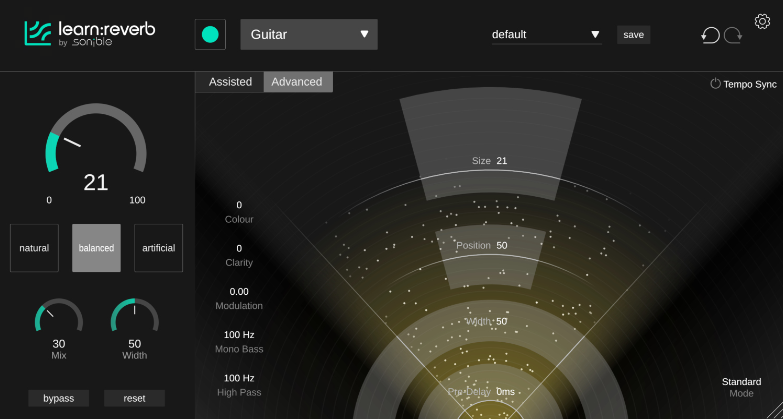Click the bypass button
Screen dimensions: 783x419
click(58, 398)
